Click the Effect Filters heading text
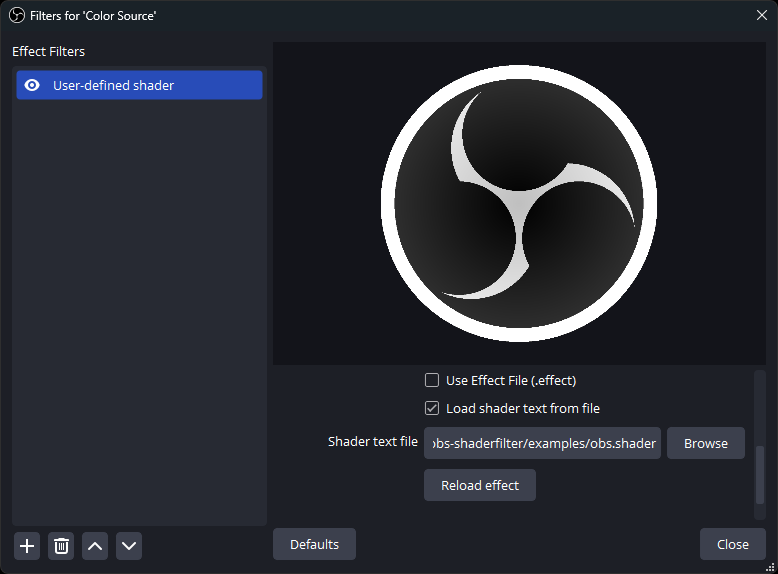The width and height of the screenshot is (778, 574). point(49,52)
